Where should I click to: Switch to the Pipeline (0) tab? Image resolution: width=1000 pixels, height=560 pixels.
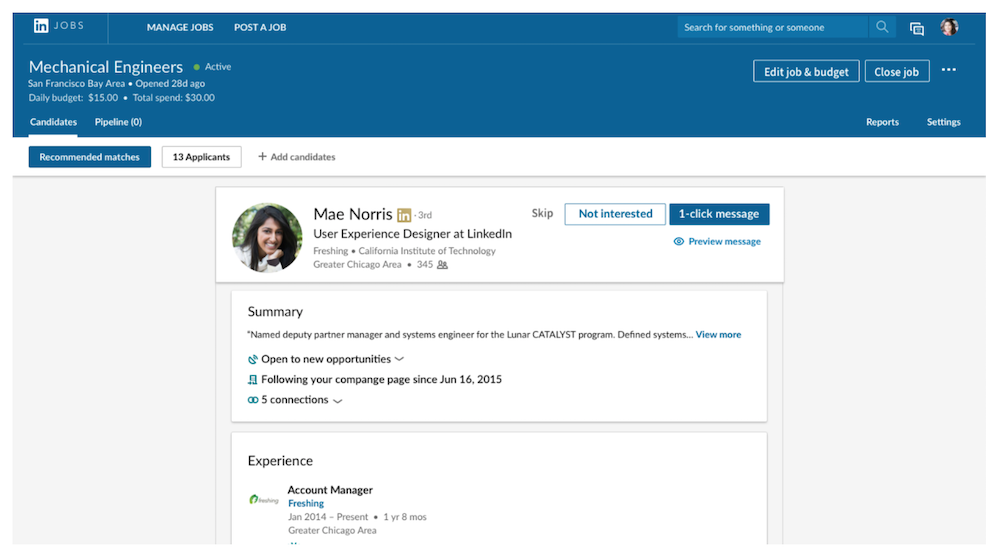tap(118, 122)
